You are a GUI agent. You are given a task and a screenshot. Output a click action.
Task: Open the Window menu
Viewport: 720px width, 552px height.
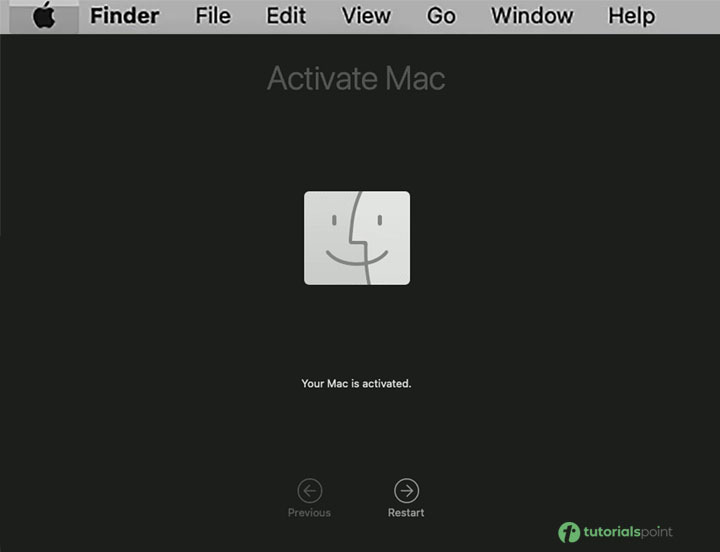pyautogui.click(x=532, y=16)
